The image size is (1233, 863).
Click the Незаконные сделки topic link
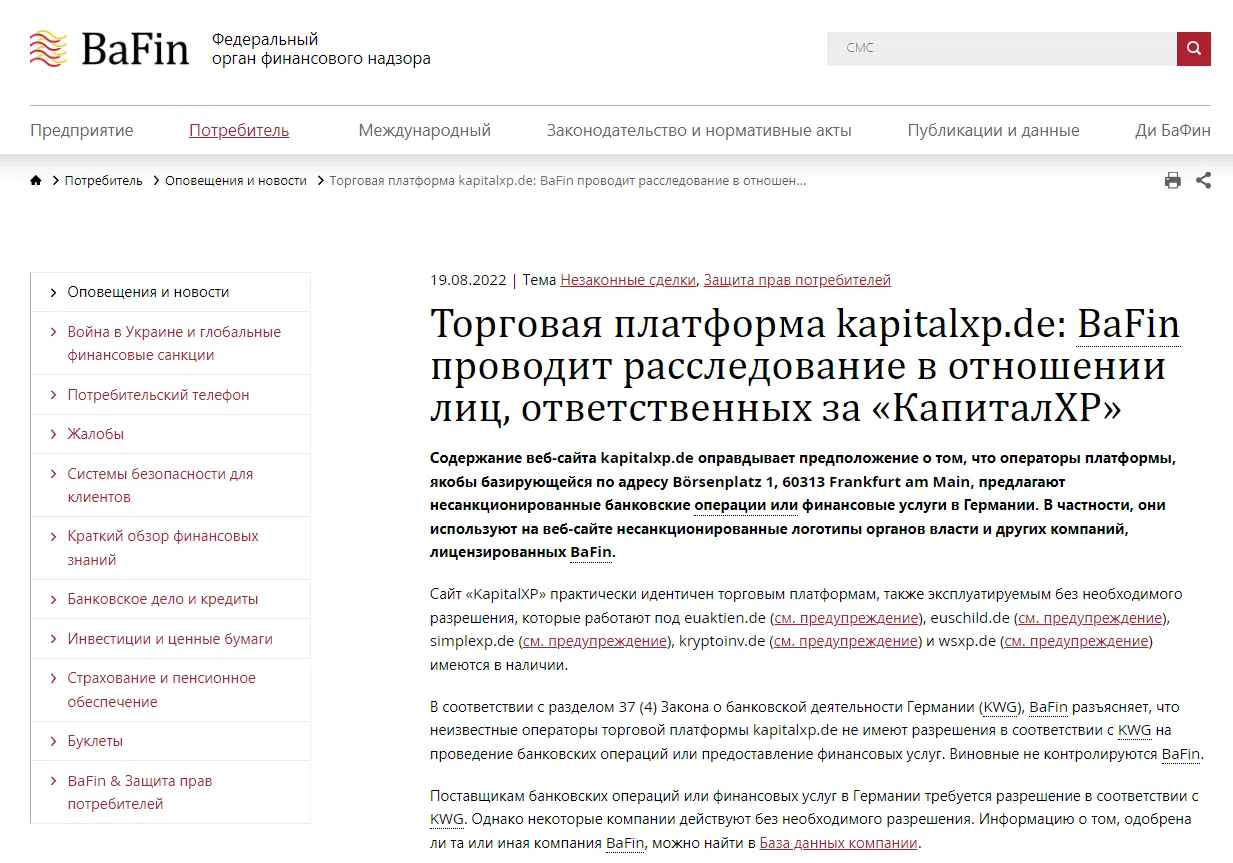point(627,280)
